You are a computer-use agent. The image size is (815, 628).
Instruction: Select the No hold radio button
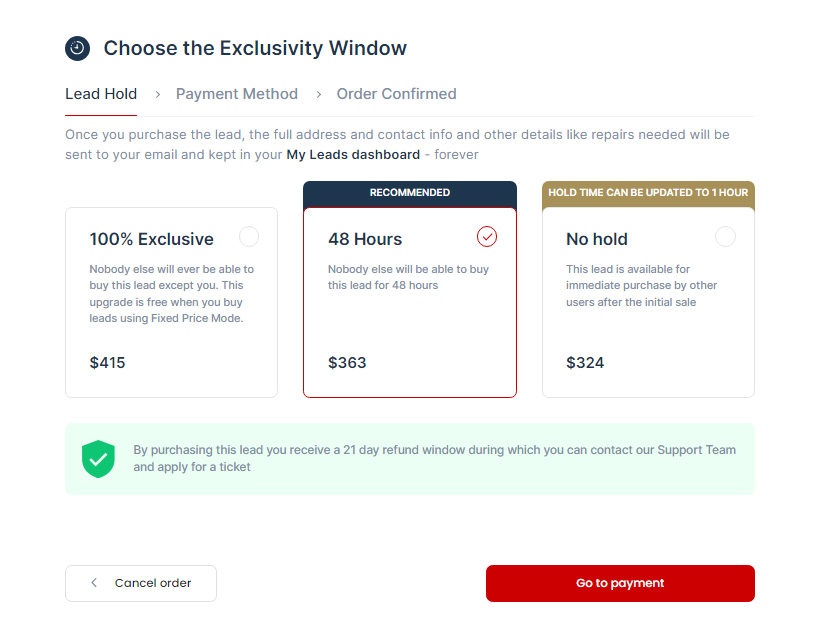coord(725,236)
